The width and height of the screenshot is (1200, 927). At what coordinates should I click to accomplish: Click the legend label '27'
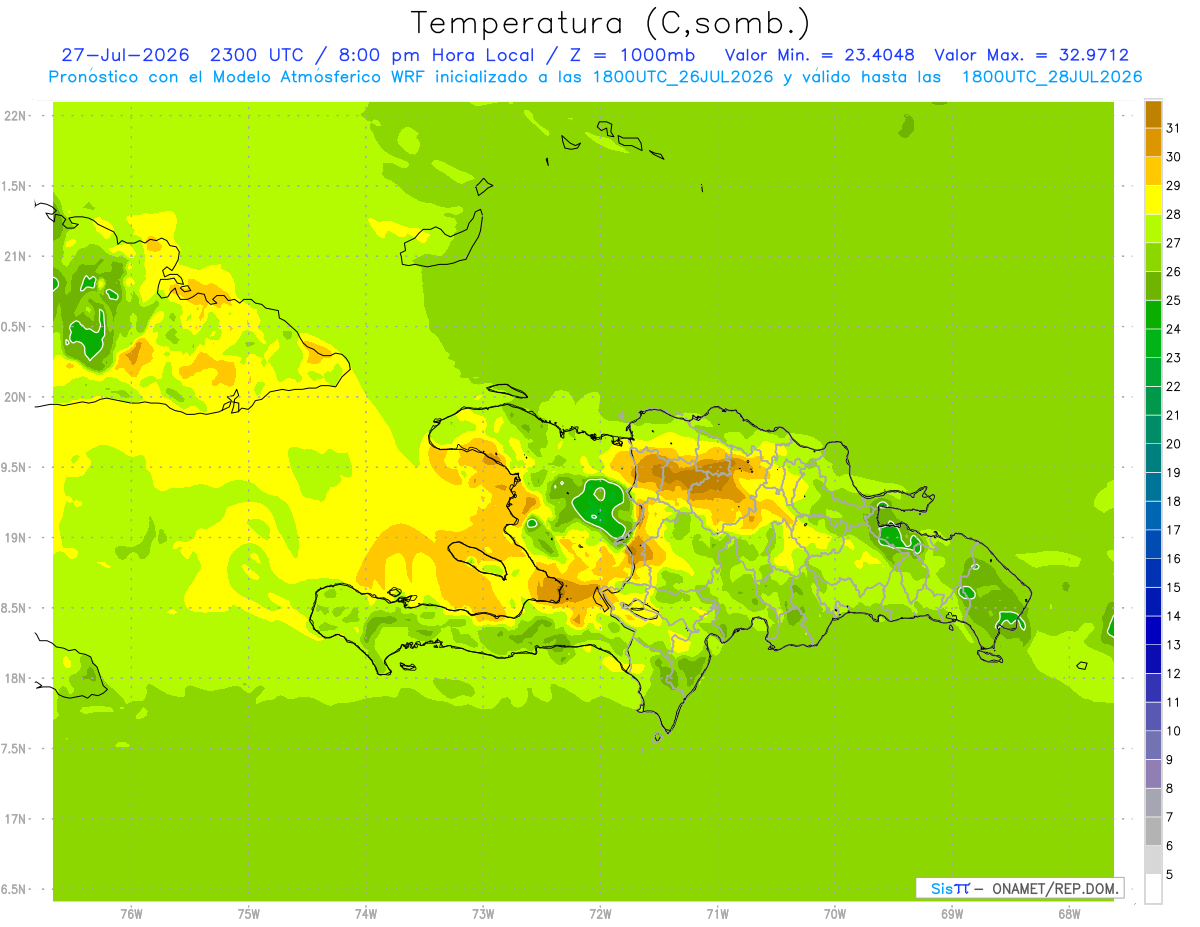coord(1173,243)
